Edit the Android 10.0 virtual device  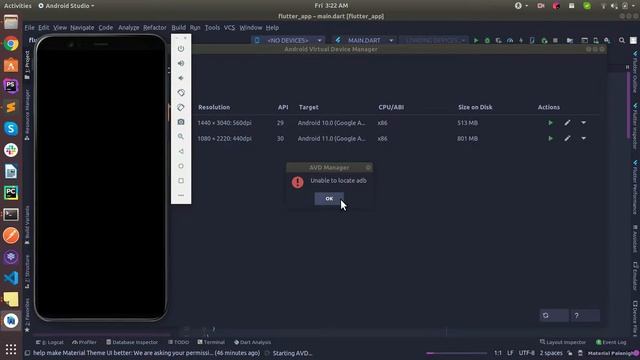567,123
